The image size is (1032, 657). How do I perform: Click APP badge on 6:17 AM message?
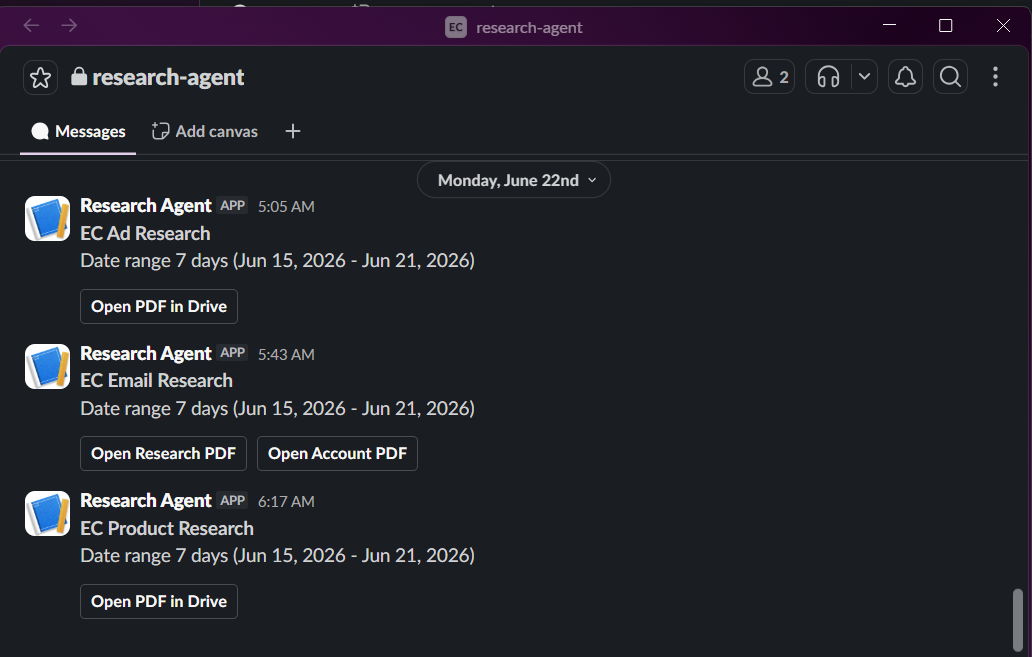point(232,500)
